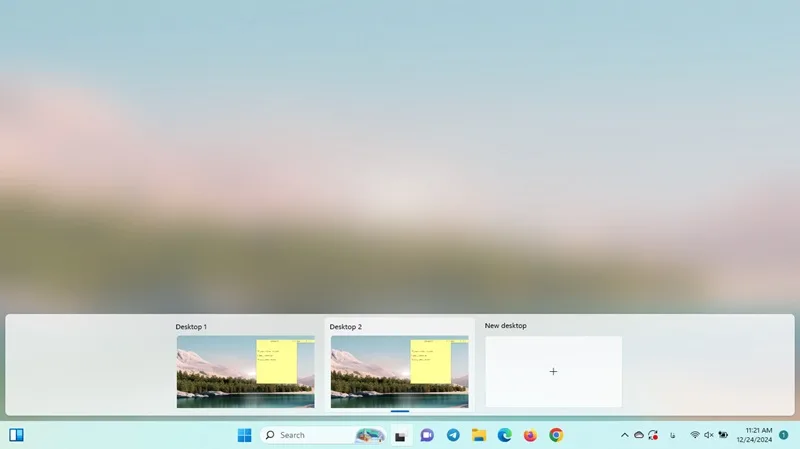Open the Windows Start menu
Viewport: 800px width, 449px height.
pyautogui.click(x=244, y=435)
